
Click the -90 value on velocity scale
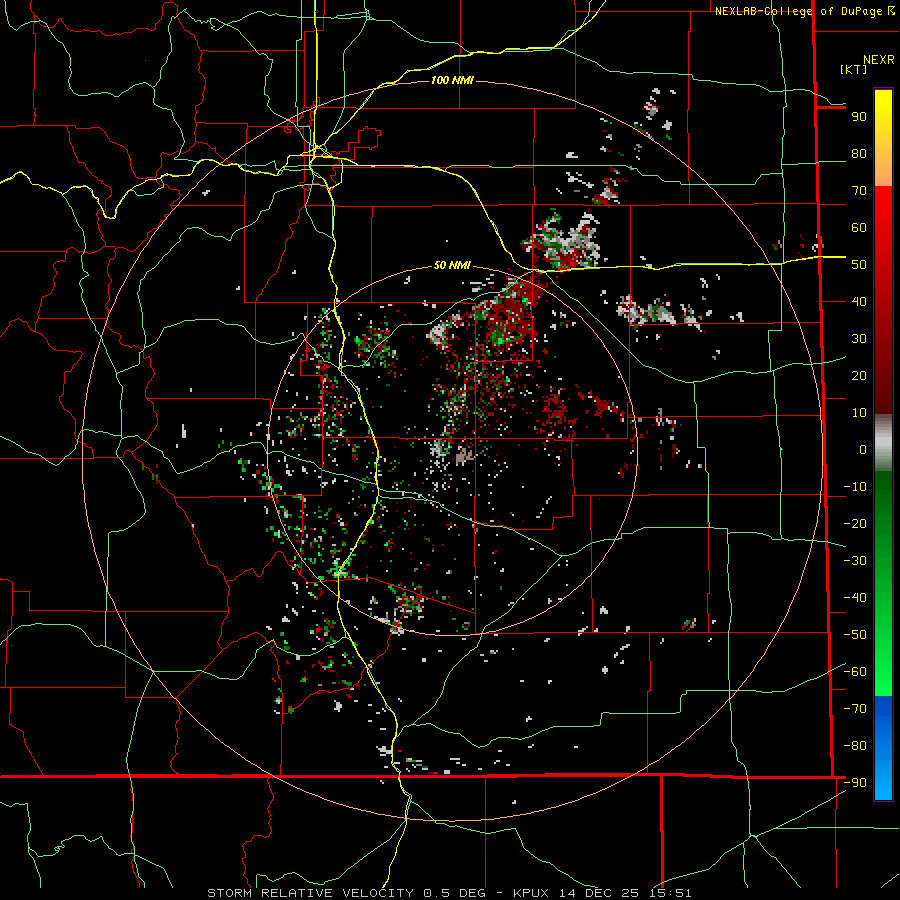point(855,782)
